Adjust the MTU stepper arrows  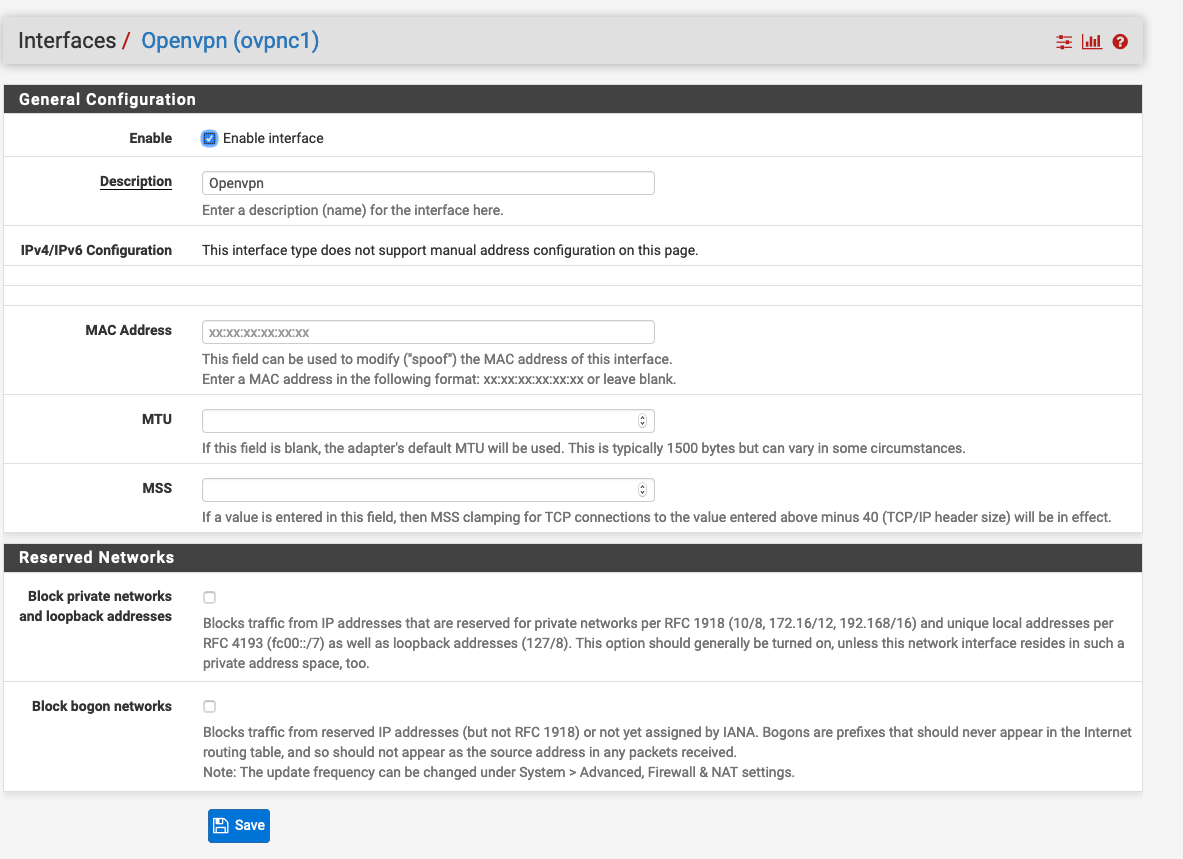tap(642, 421)
